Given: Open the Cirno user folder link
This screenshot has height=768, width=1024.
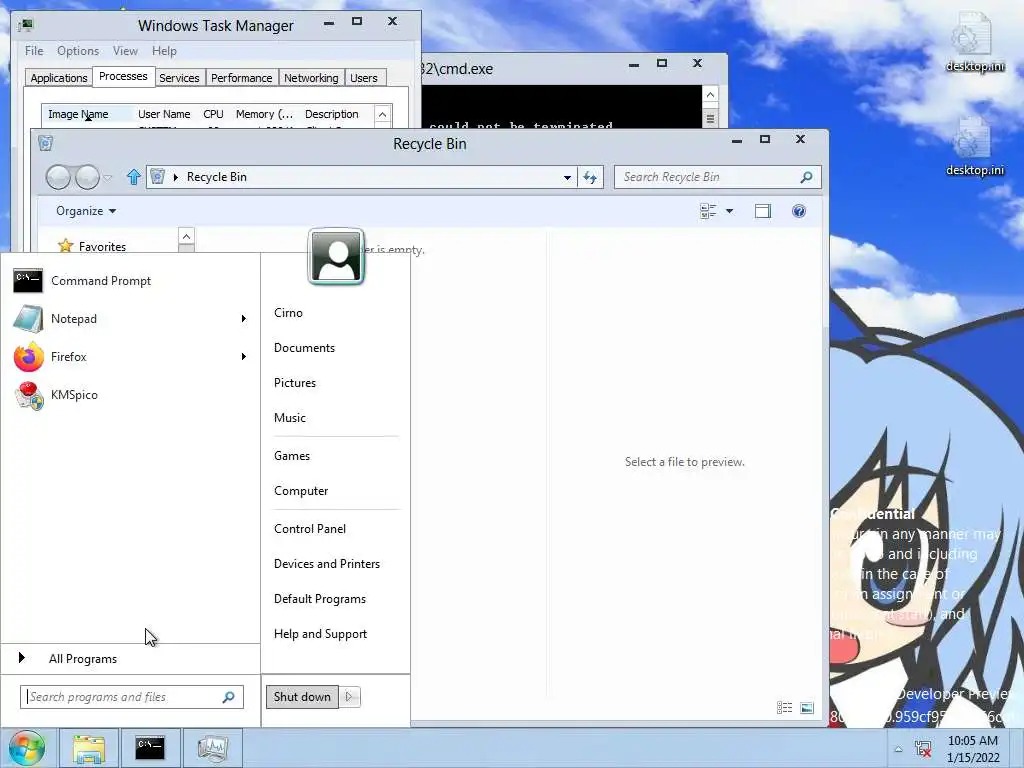Looking at the screenshot, I should (x=288, y=313).
